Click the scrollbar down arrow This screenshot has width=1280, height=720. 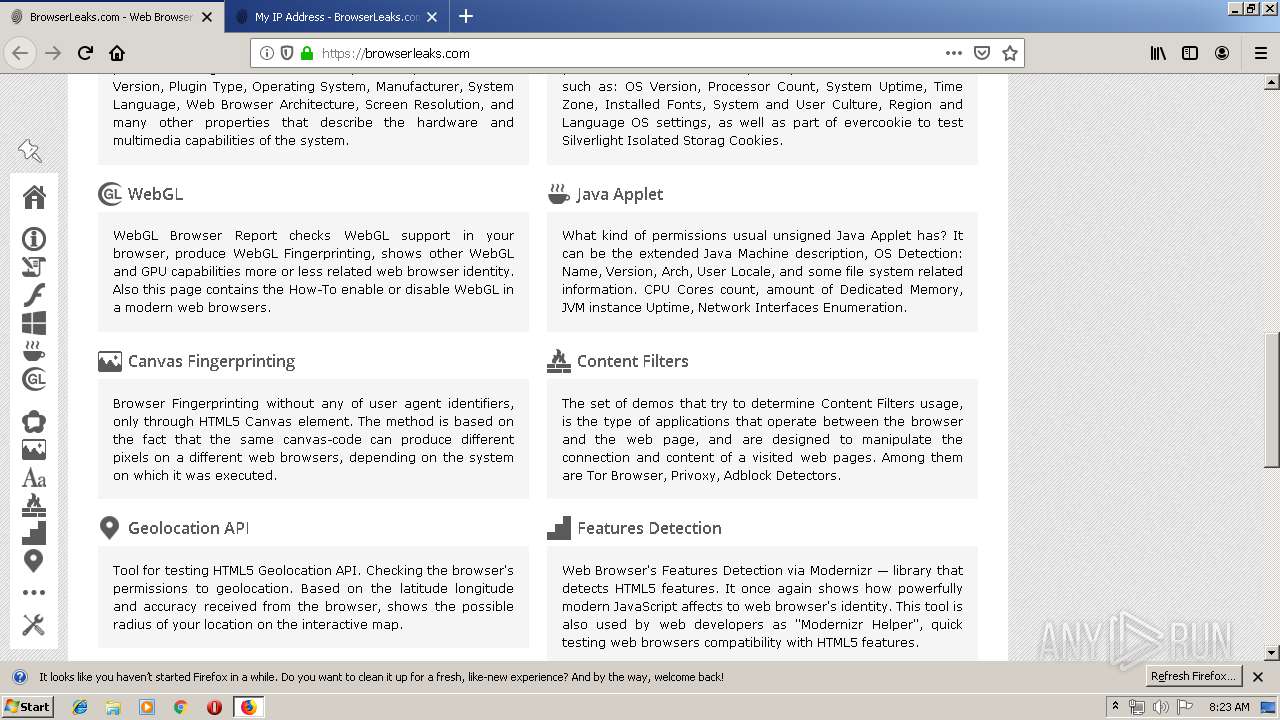pyautogui.click(x=1272, y=653)
